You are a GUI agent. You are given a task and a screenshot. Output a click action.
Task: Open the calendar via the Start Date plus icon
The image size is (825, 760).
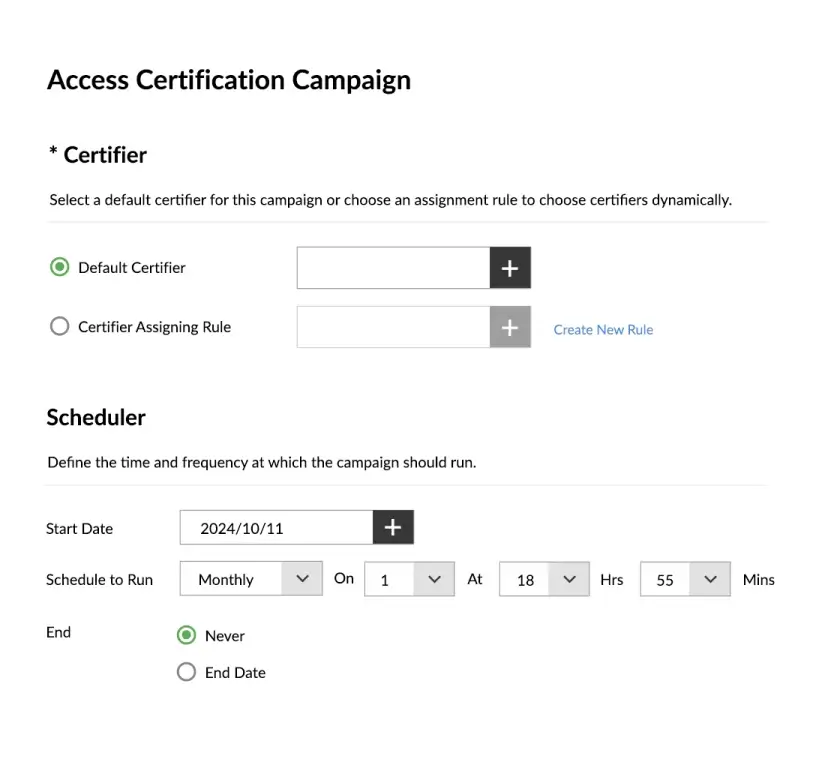[392, 527]
